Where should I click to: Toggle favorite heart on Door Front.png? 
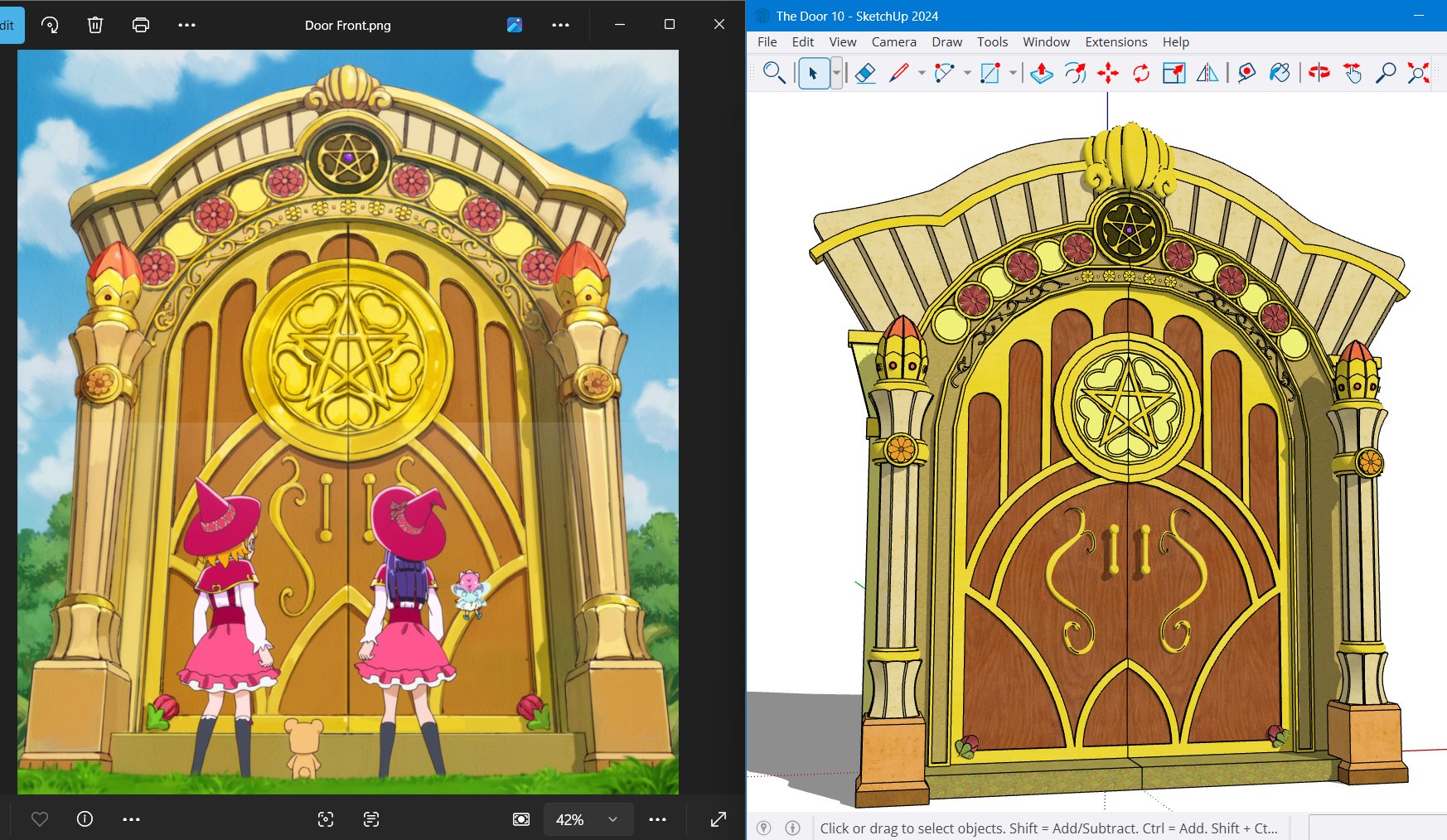point(39,819)
